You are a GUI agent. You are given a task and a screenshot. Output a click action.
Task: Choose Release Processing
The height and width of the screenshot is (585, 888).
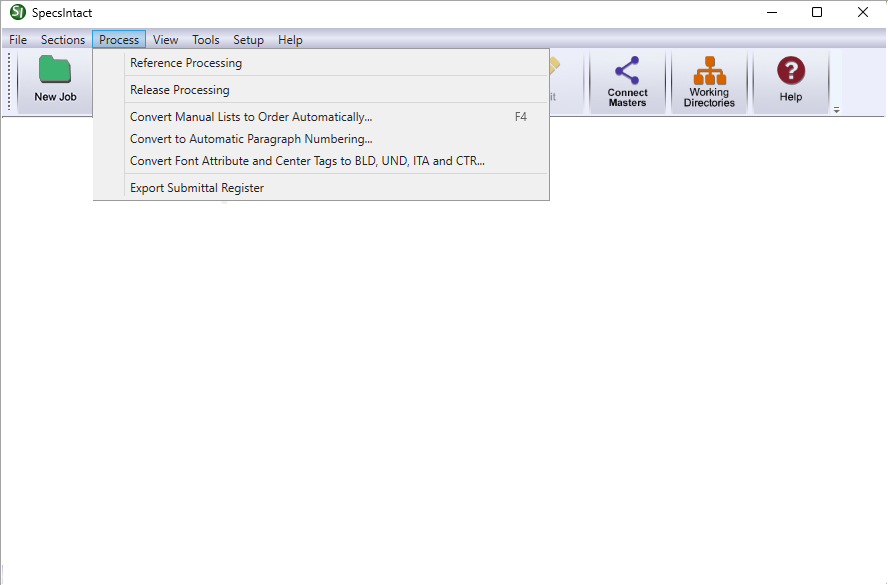180,90
